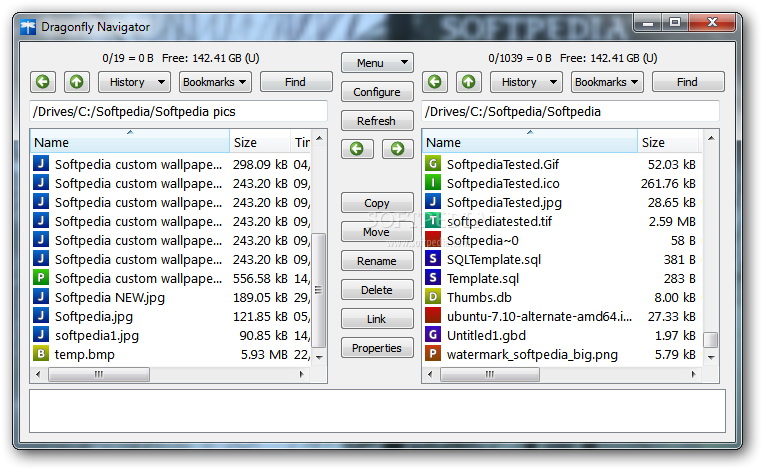Click the P icon of watermark_softpedia_big.png
This screenshot has height=470, width=763.
tap(433, 354)
